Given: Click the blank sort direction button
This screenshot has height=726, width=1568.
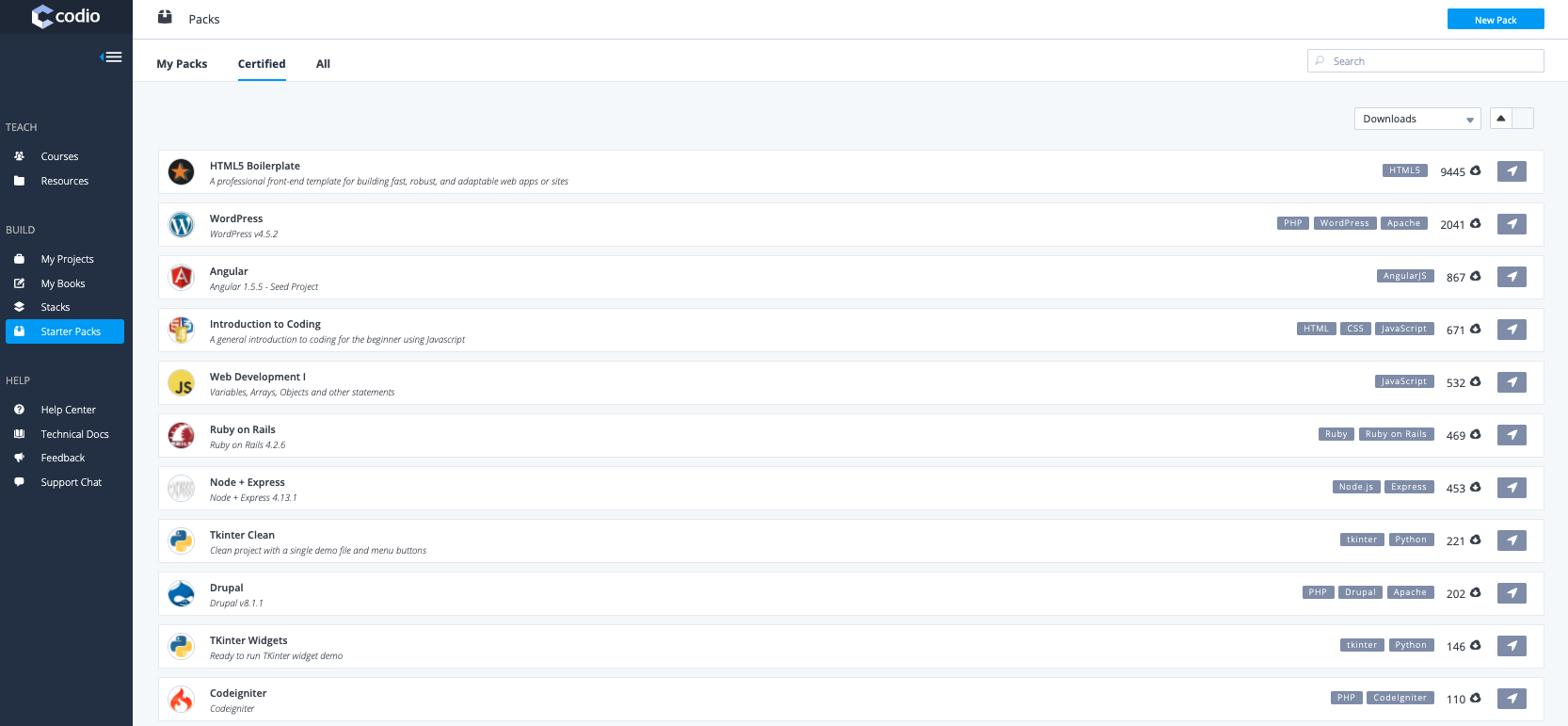Looking at the screenshot, I should click(1523, 118).
